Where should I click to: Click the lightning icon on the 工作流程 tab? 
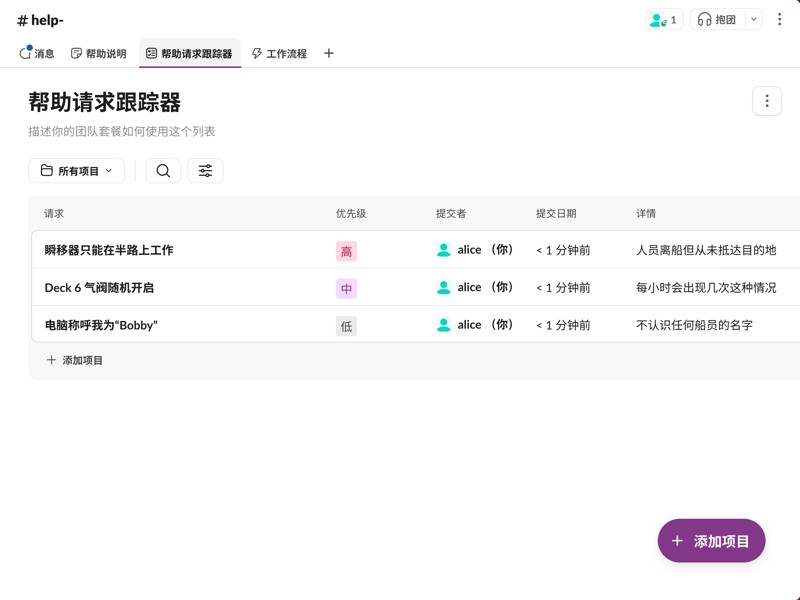[x=257, y=53]
